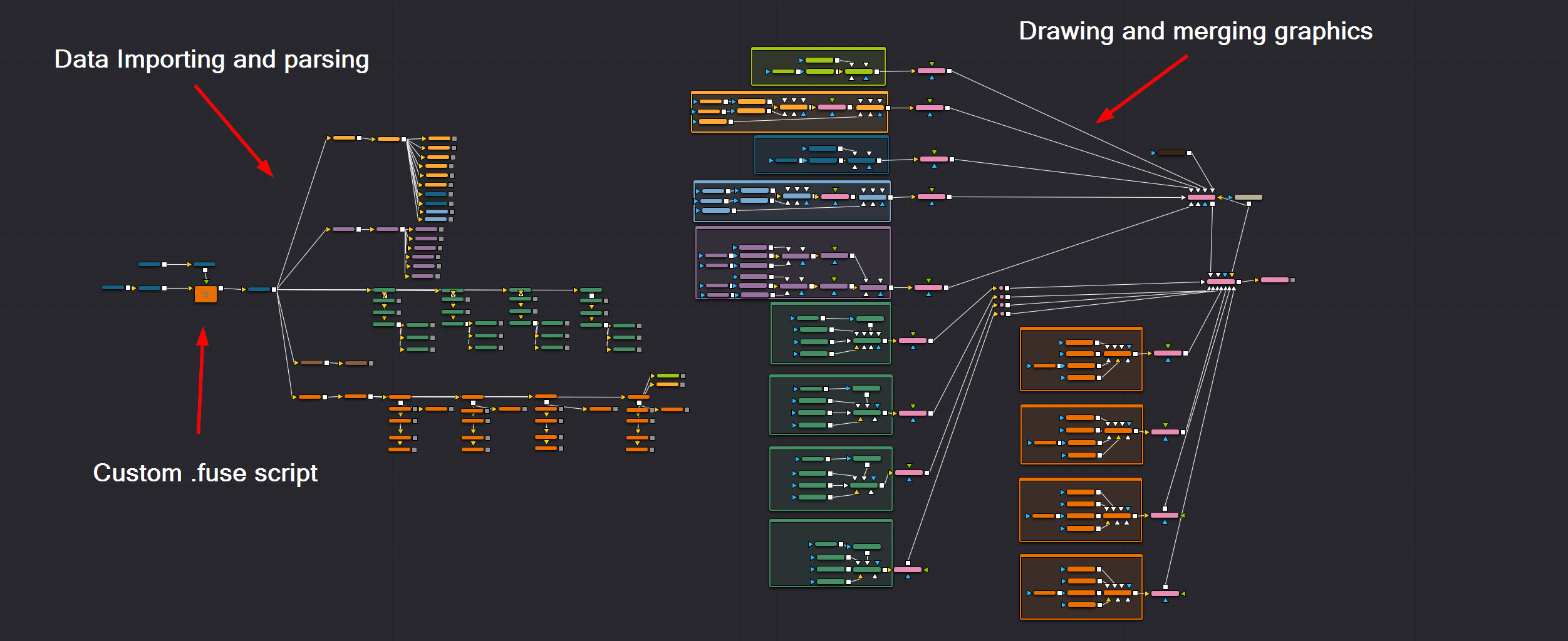1568x641 pixels.
Task: Select the pink merge node with many bottom inputs
Action: (x=1220, y=282)
